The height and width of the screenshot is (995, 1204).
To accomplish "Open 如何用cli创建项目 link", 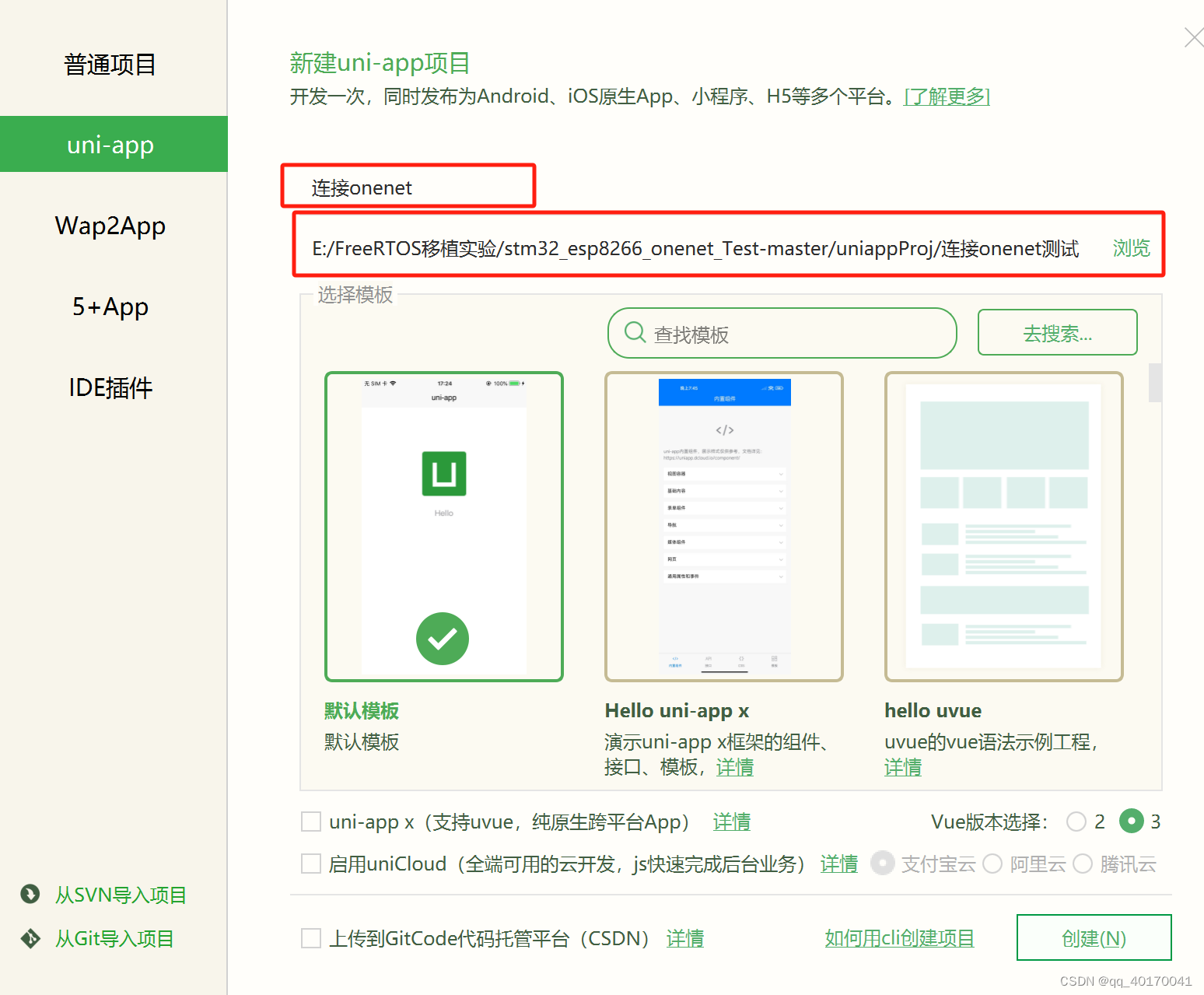I will [899, 938].
